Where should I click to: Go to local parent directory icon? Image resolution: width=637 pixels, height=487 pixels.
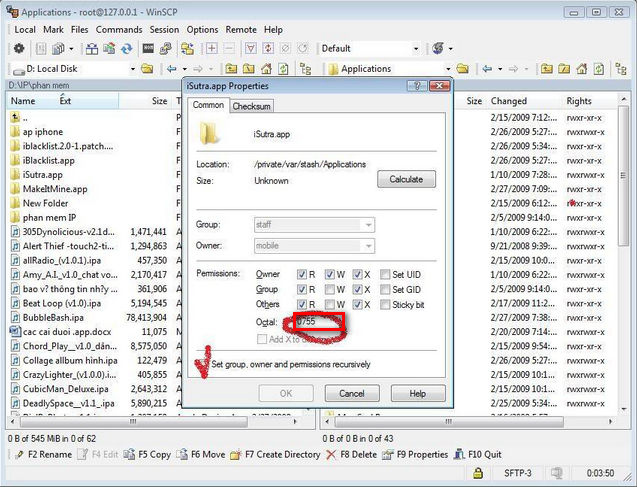tap(231, 69)
